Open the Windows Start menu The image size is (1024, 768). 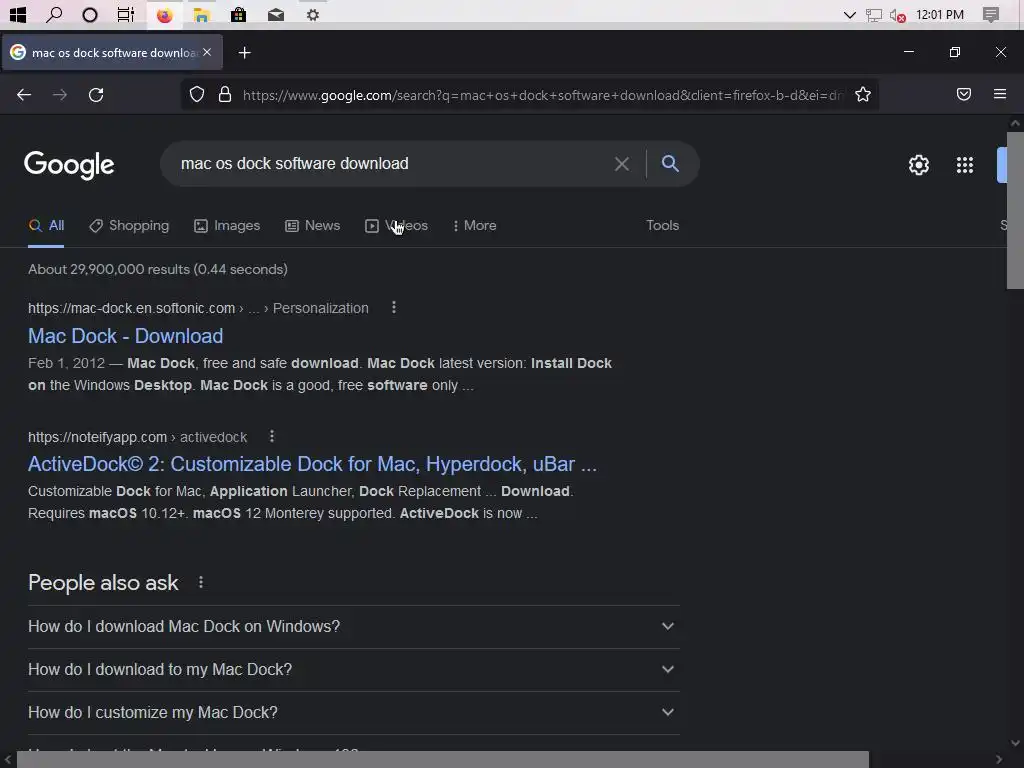click(18, 14)
